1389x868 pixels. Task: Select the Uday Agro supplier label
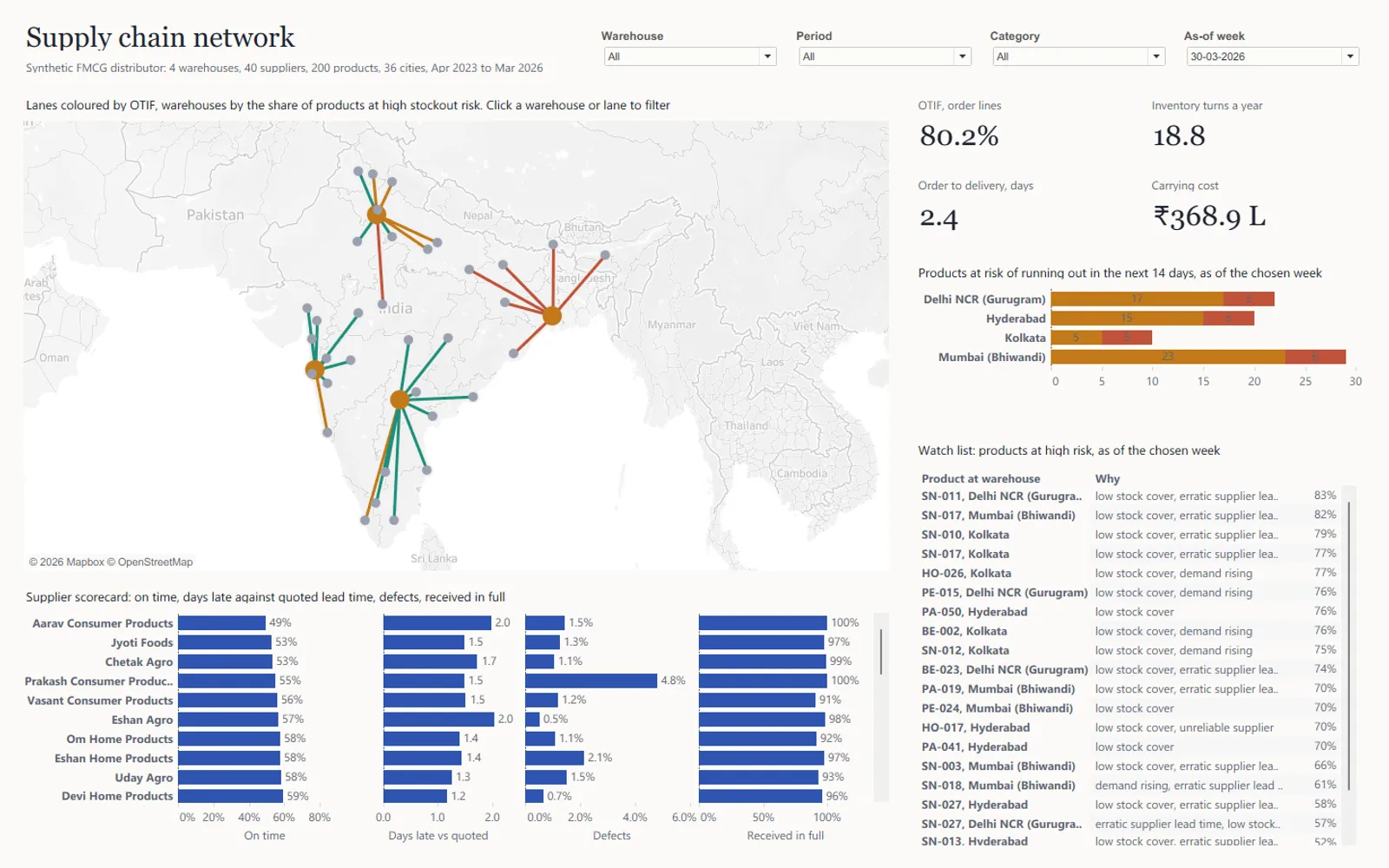coord(144,778)
